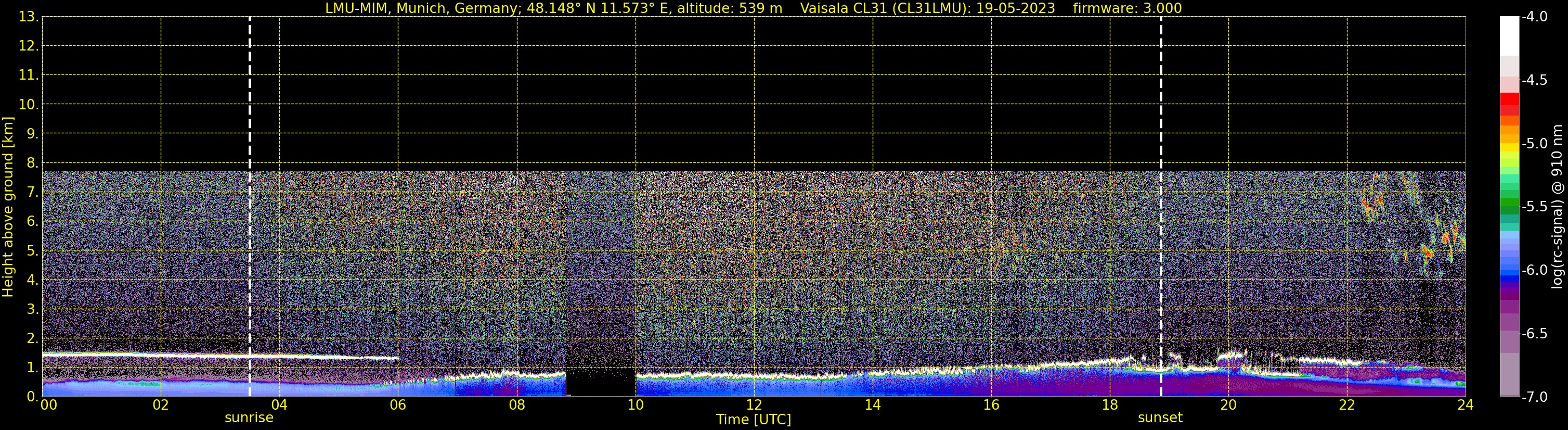Click the plot title 'LMU-MIM, Munich, Germany'

(421, 8)
